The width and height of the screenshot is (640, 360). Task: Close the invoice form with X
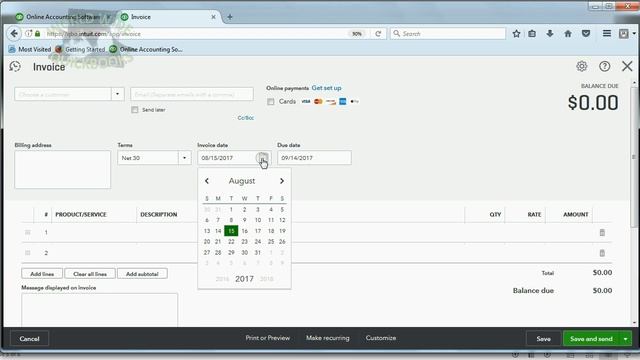point(627,66)
